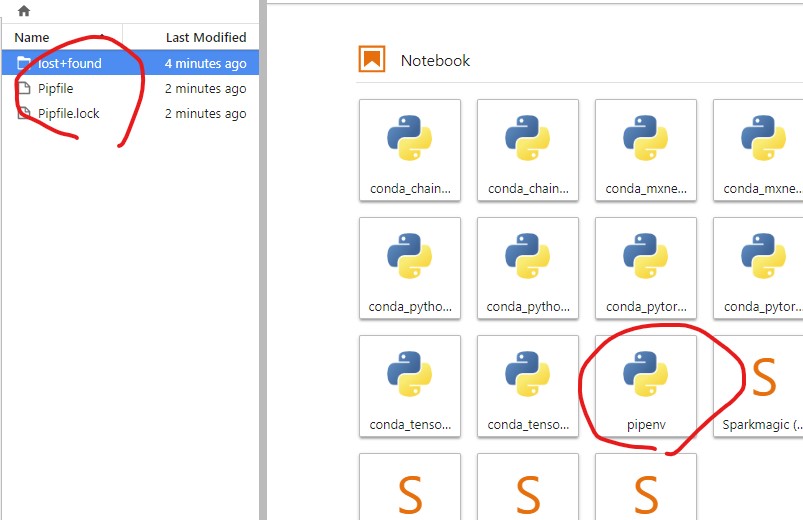
Task: Click the orange Notebook section icon
Action: coord(372,59)
